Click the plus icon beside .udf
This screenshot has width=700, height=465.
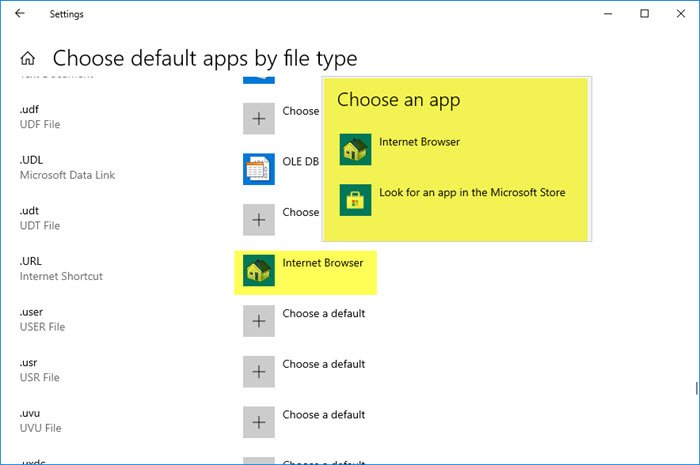(x=259, y=119)
